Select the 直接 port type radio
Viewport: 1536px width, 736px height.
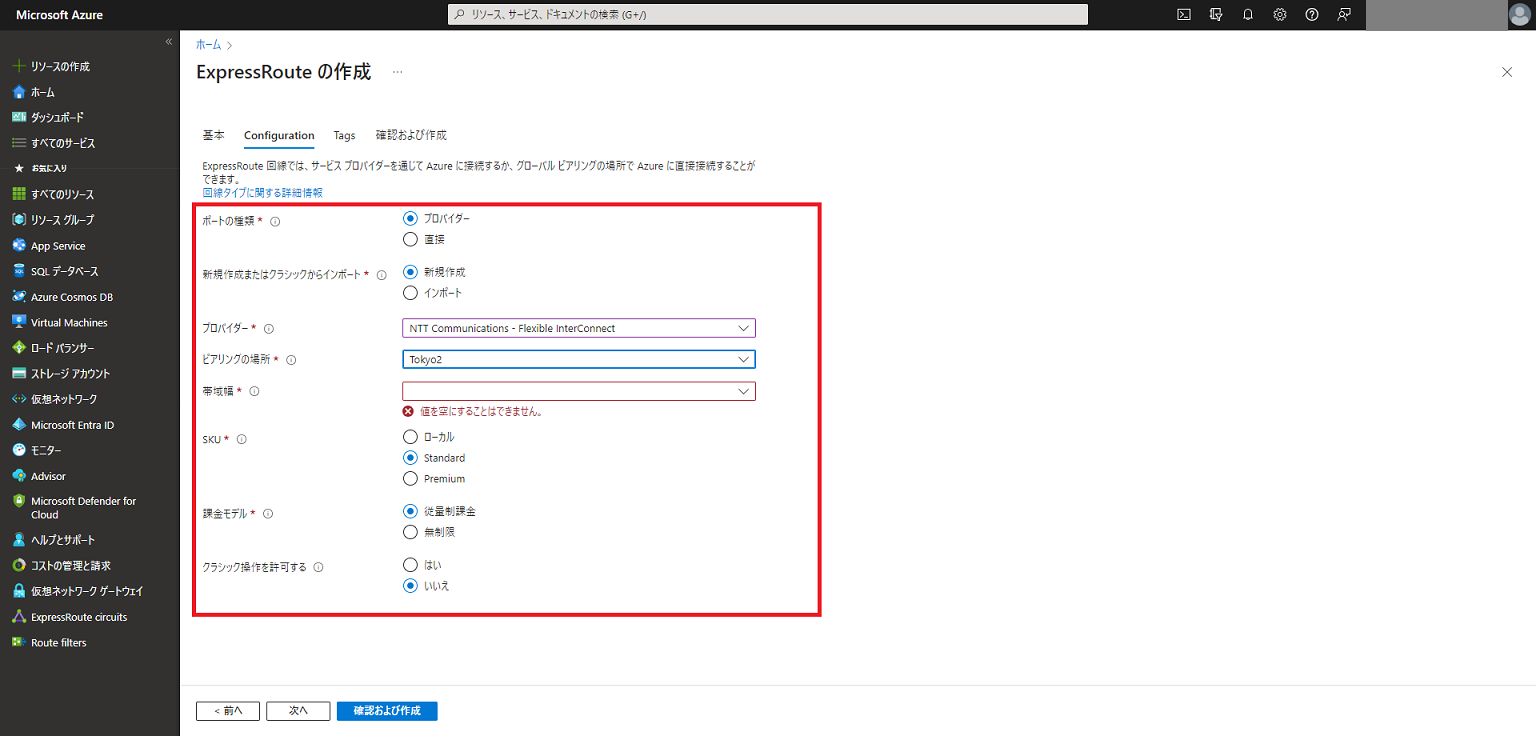410,239
